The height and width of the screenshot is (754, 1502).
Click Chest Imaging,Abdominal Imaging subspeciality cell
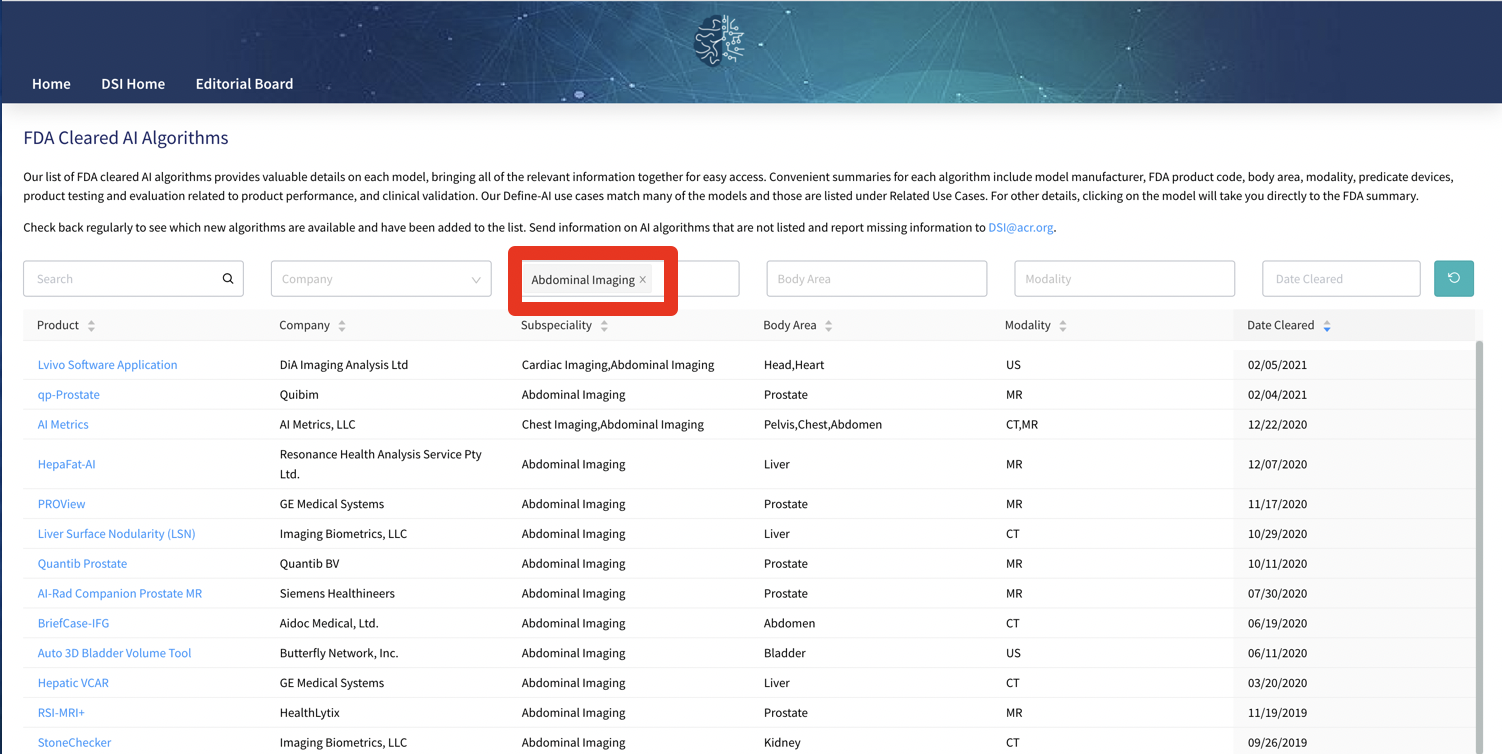click(x=613, y=425)
